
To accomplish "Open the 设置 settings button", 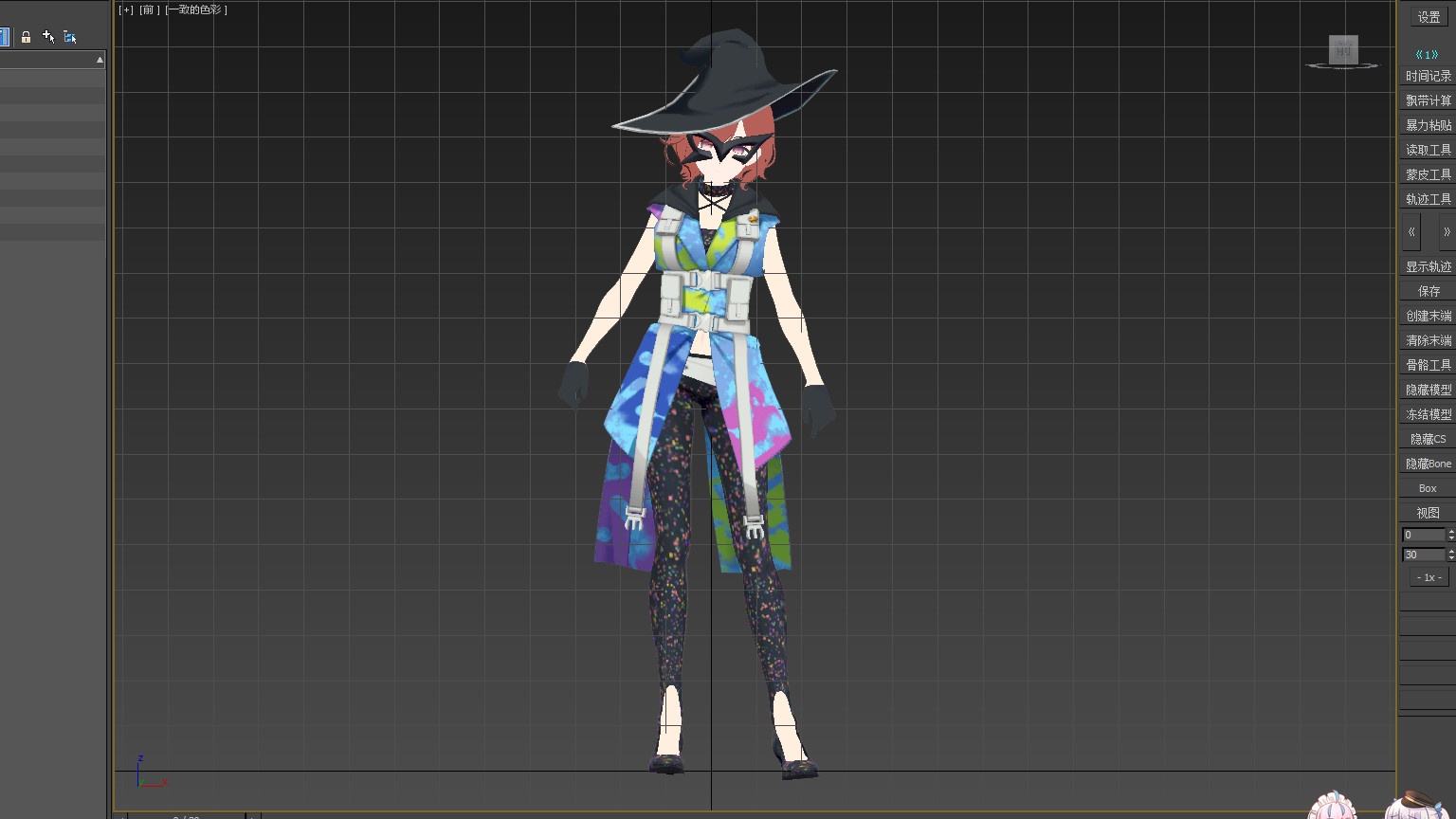I will [1429, 17].
